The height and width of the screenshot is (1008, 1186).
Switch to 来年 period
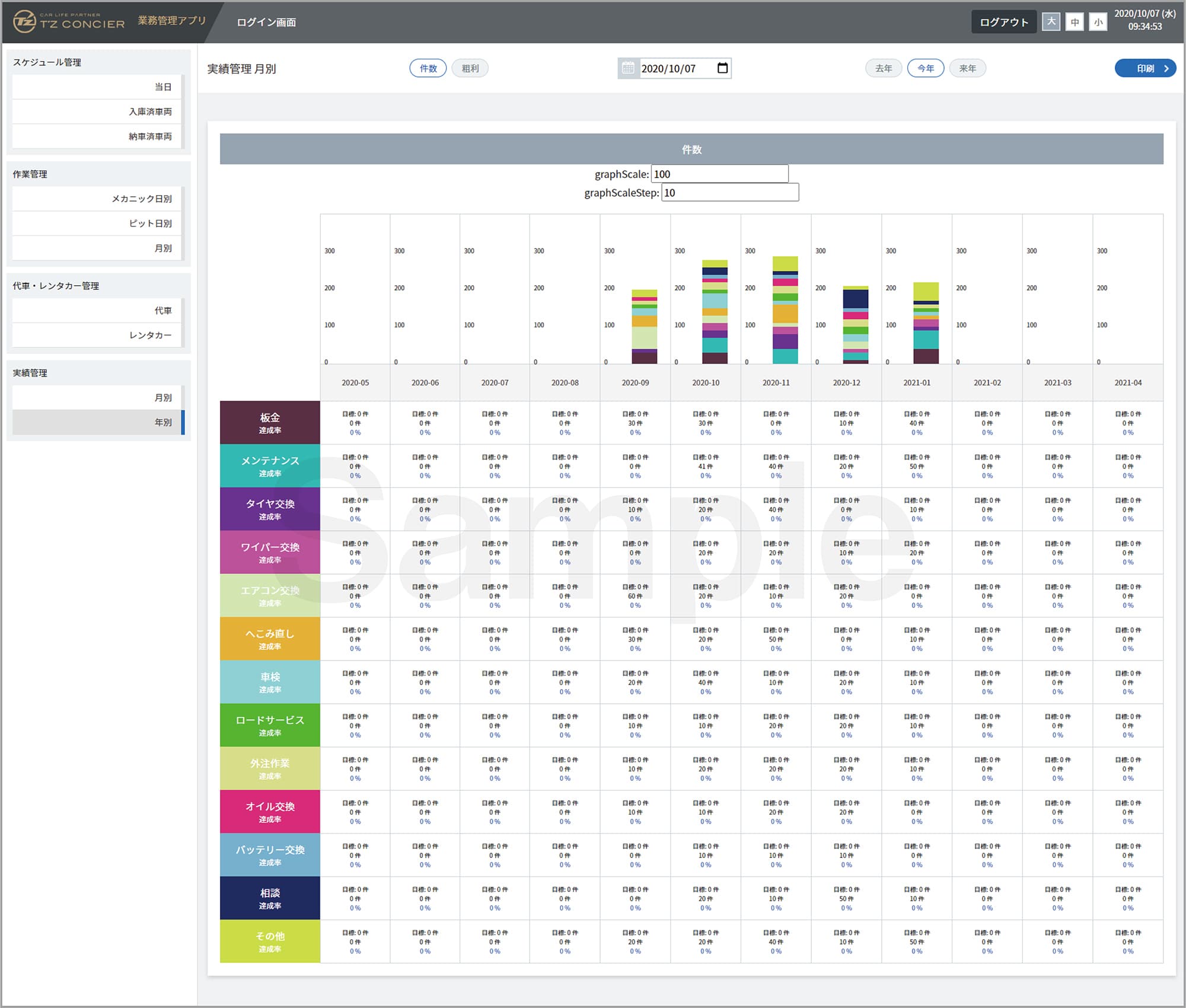coord(967,68)
